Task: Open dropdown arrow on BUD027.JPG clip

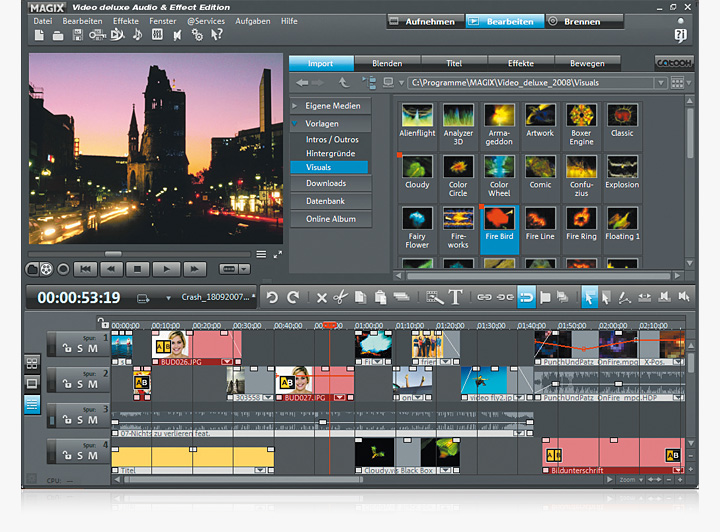Action: pyautogui.click(x=339, y=398)
